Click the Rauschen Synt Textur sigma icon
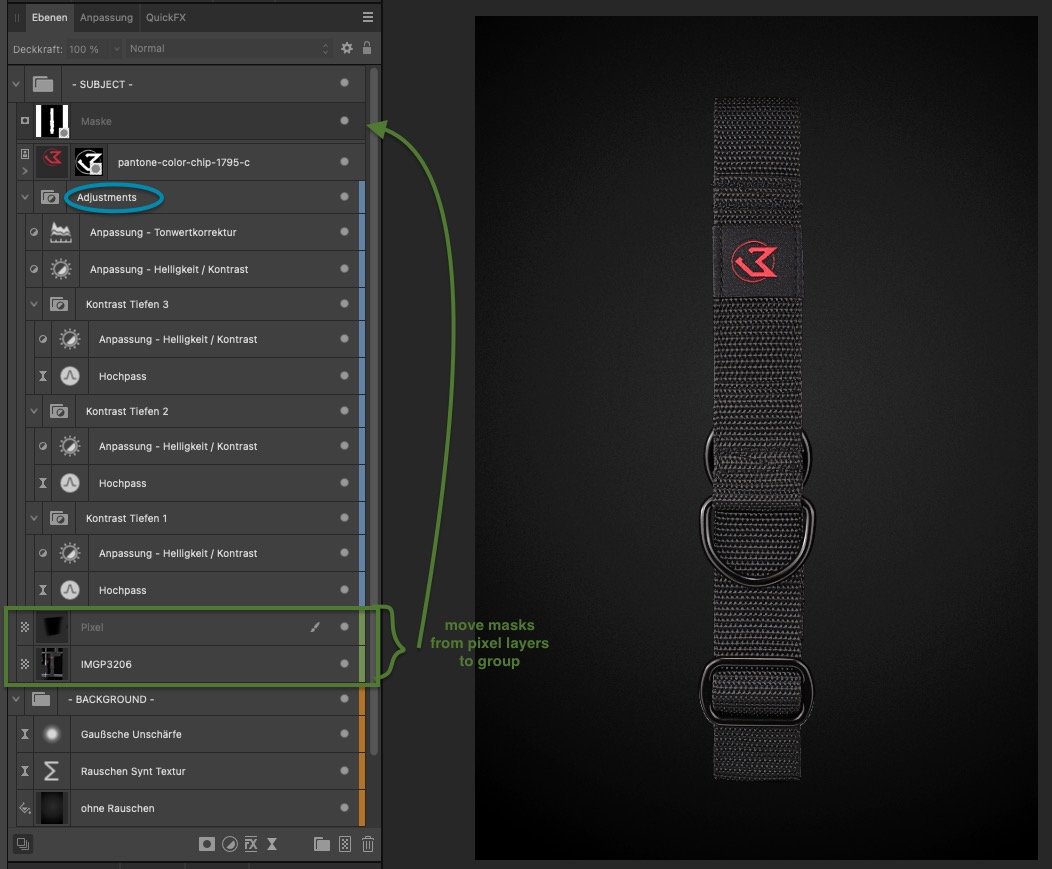The image size is (1052, 869). (51, 771)
